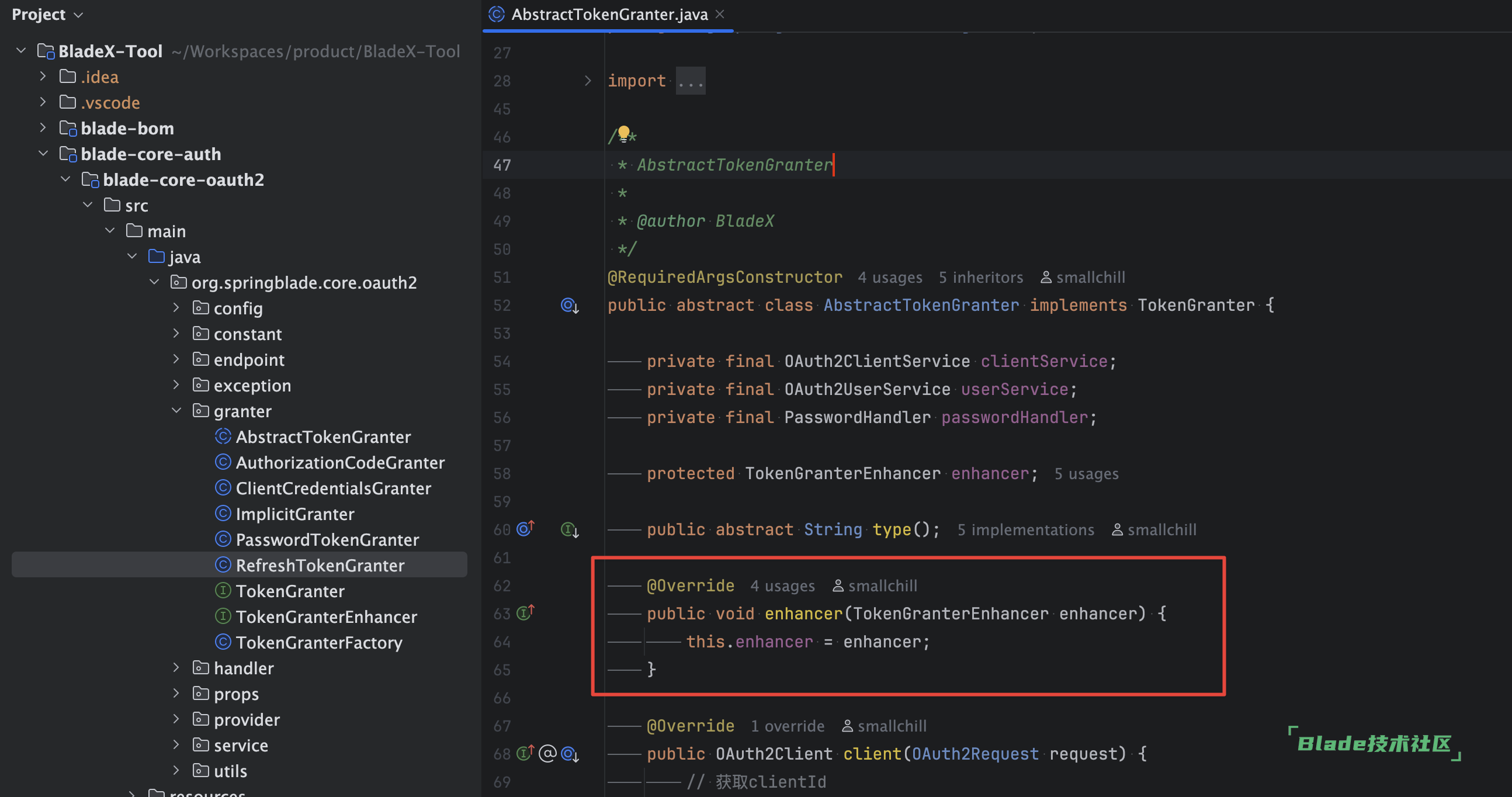Click the module folder icon of blade-bom
The height and width of the screenshot is (797, 1512).
tap(68, 128)
